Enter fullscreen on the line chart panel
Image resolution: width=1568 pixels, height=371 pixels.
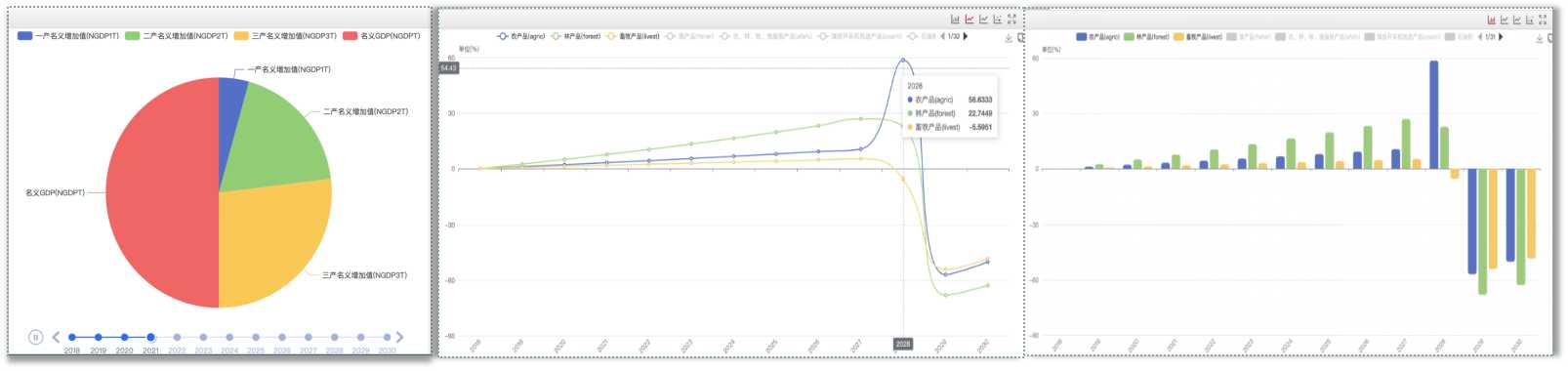pyautogui.click(x=1011, y=20)
